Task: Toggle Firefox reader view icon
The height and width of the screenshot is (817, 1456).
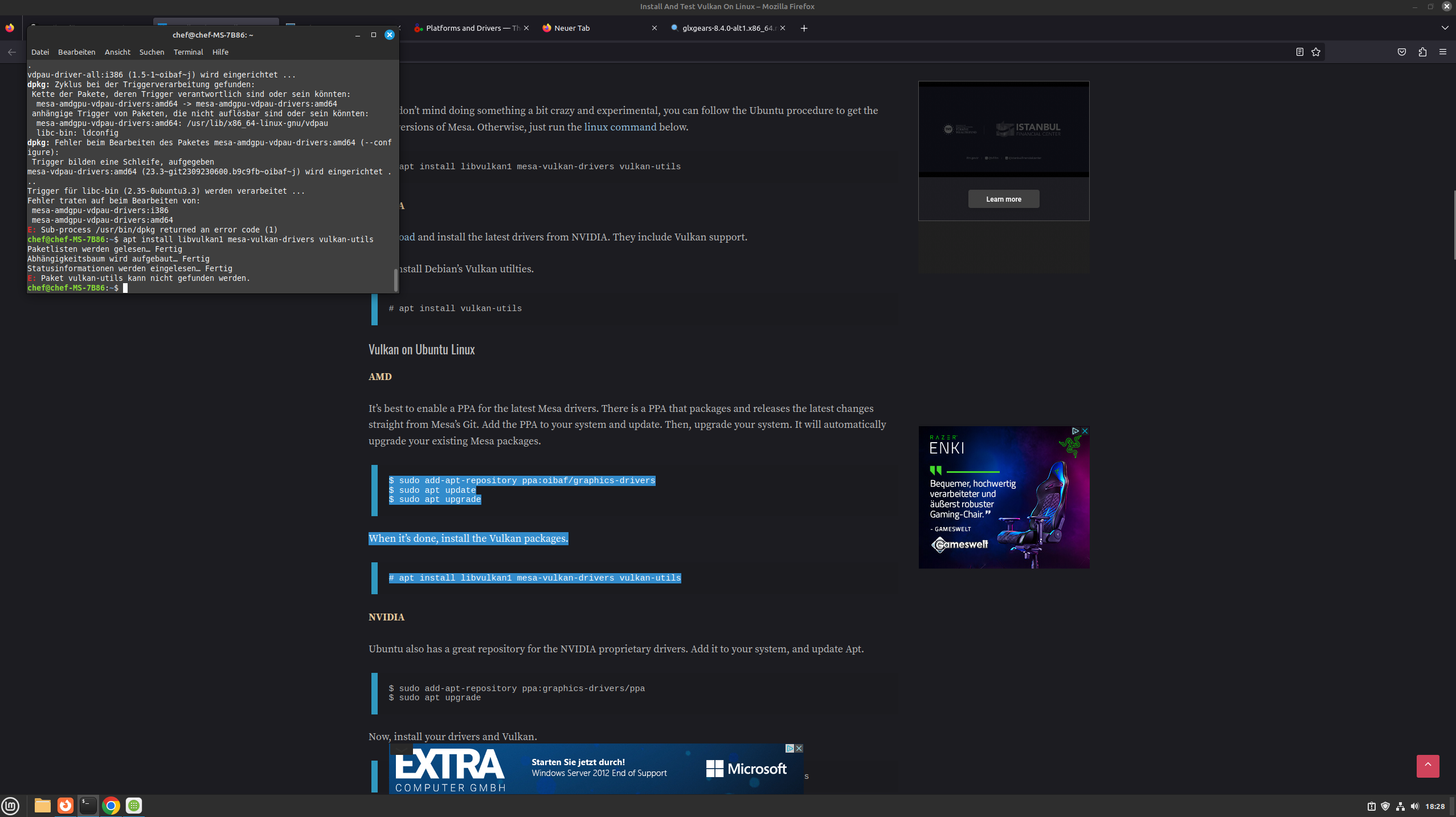Action: click(1299, 52)
